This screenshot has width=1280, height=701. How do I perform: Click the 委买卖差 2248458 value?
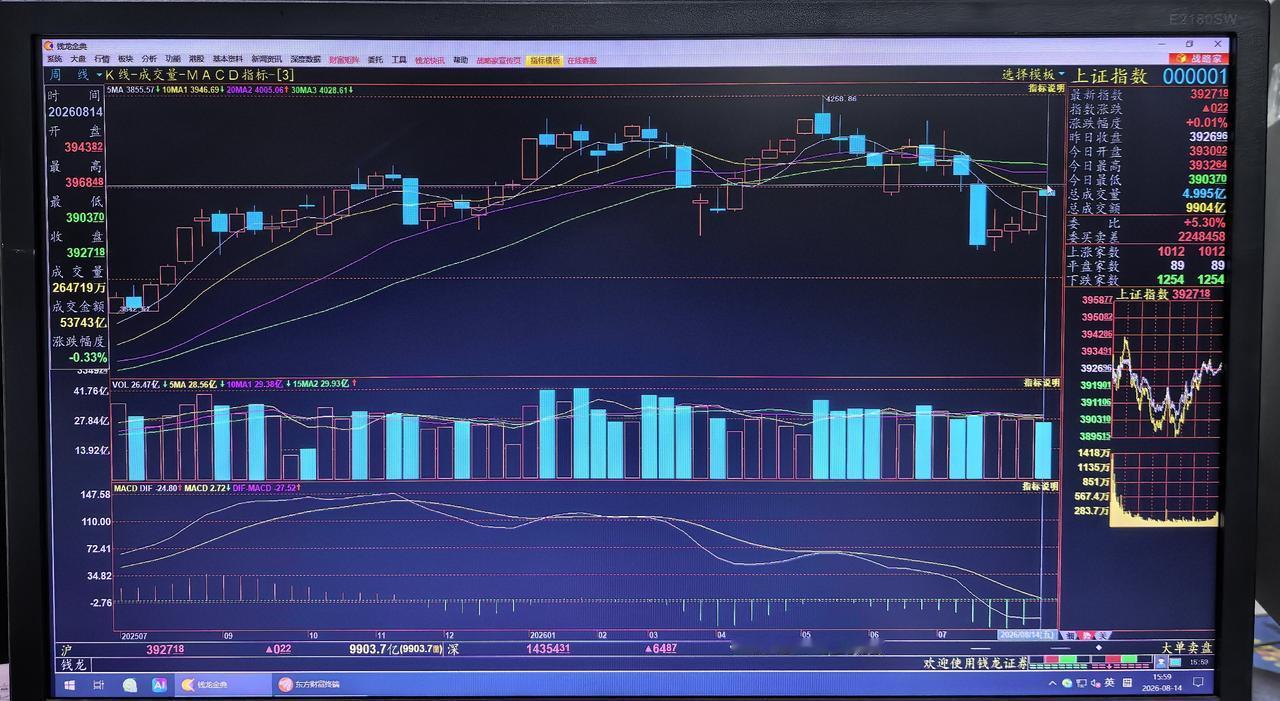[x=1203, y=237]
